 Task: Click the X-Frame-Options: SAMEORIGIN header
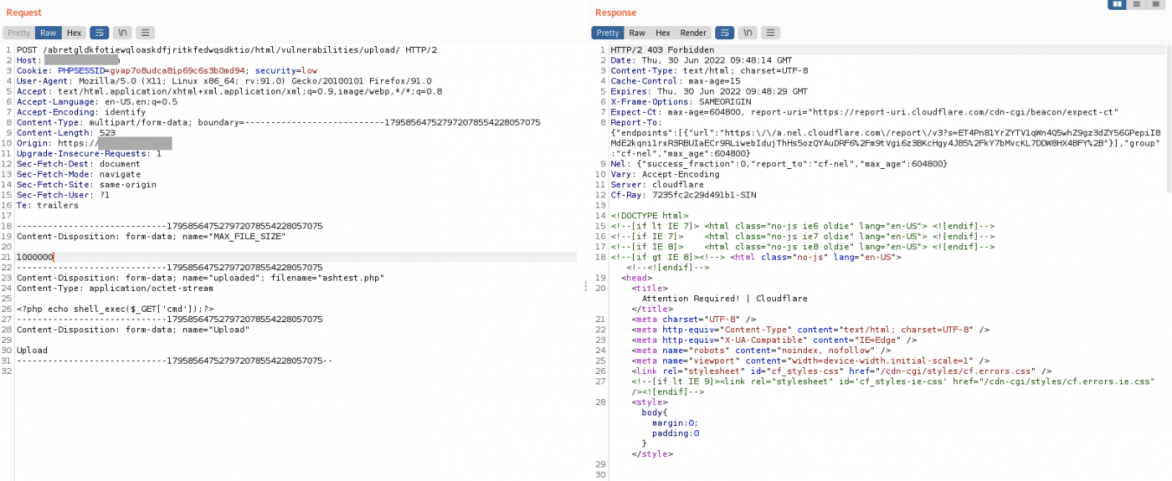pos(678,102)
